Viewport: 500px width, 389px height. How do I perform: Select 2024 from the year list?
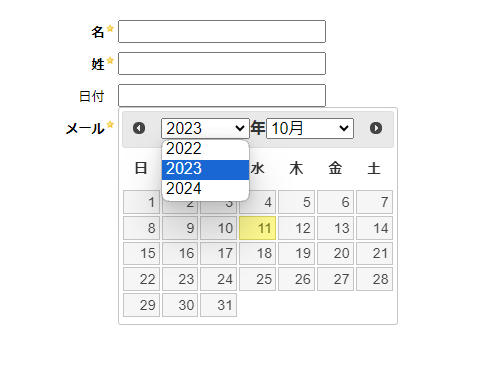(x=205, y=189)
